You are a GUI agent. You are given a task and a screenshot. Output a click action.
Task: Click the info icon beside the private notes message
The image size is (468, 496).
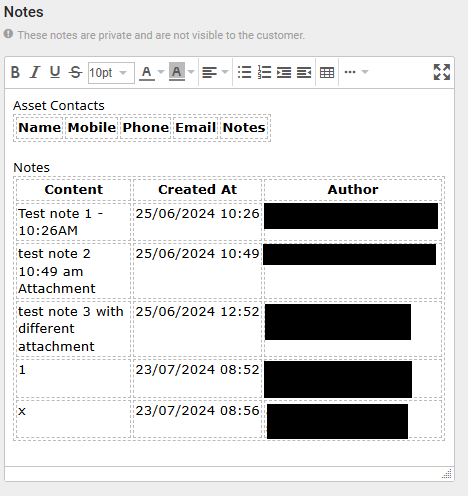(x=8, y=34)
